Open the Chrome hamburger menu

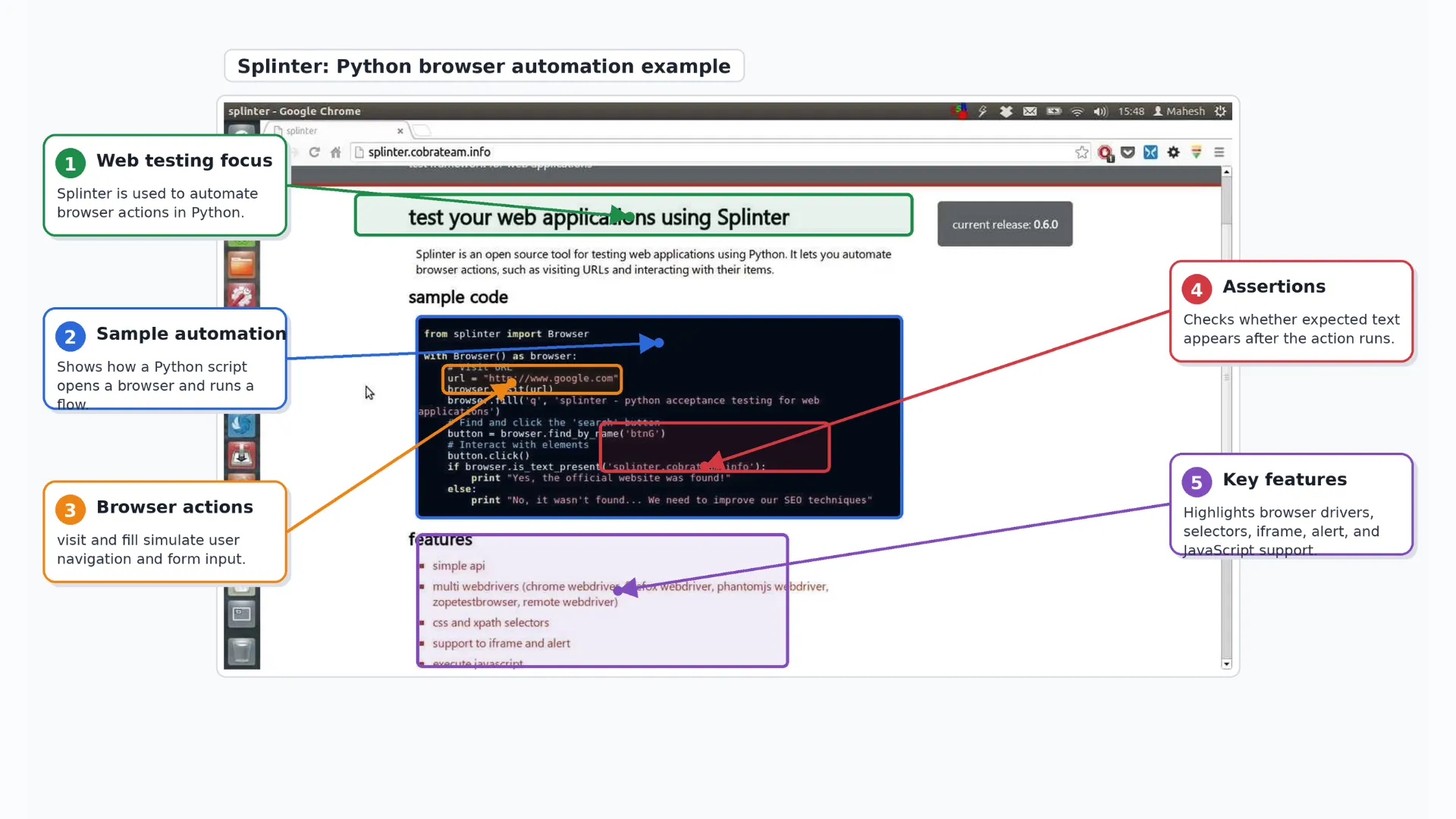pos(1219,152)
